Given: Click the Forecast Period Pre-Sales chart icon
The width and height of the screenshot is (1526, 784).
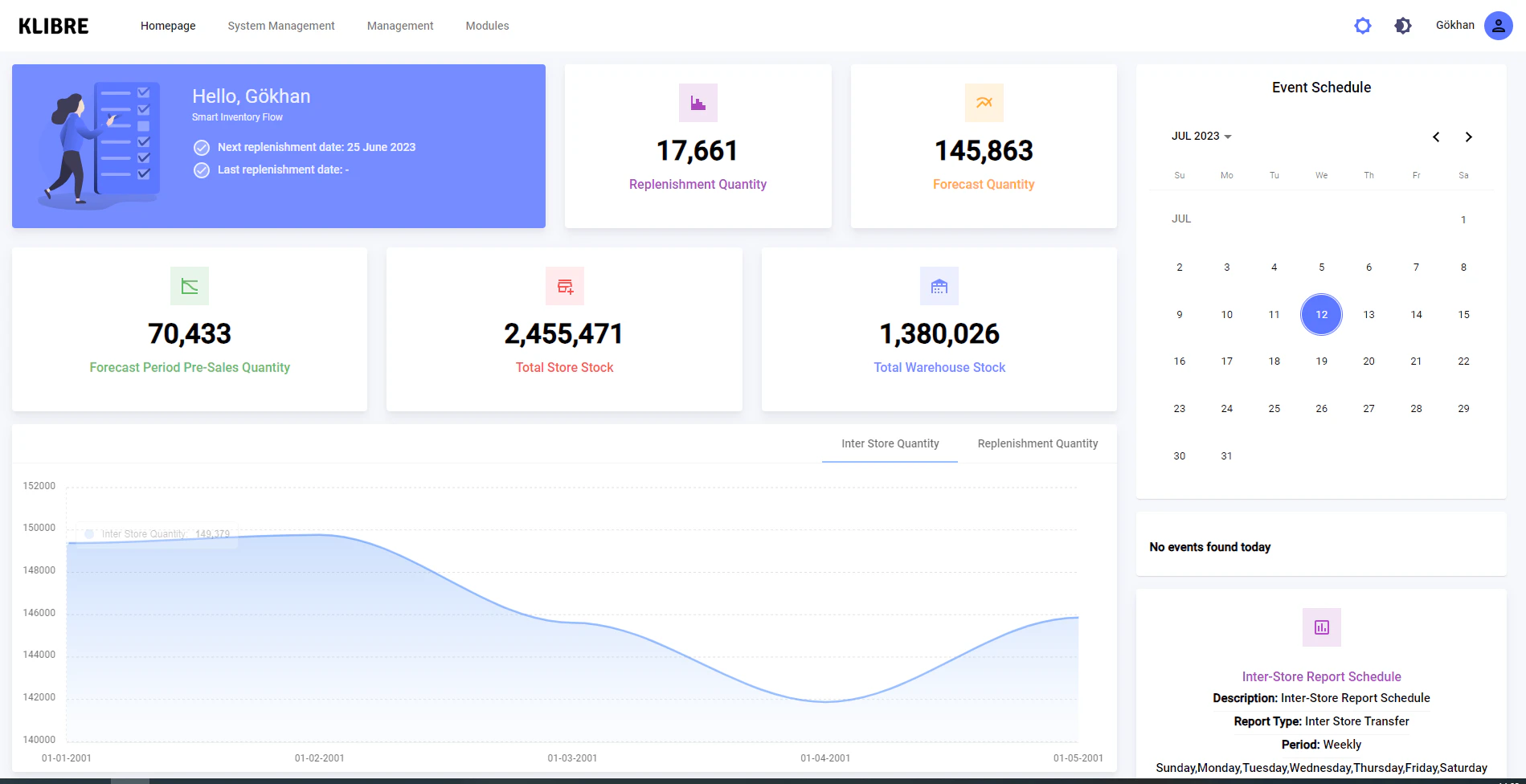Looking at the screenshot, I should pos(189,285).
